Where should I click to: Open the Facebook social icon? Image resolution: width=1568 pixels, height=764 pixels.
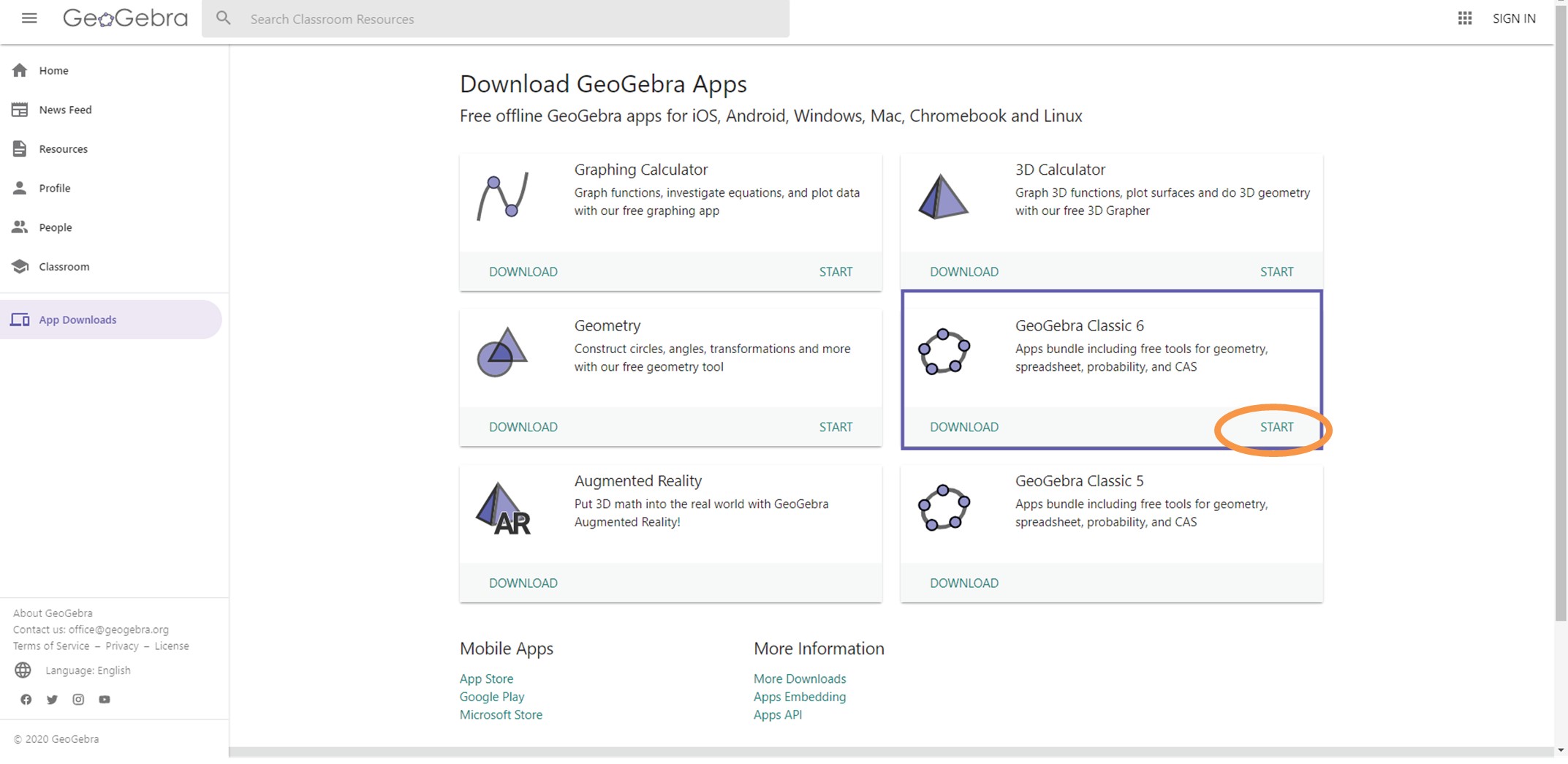click(x=26, y=700)
